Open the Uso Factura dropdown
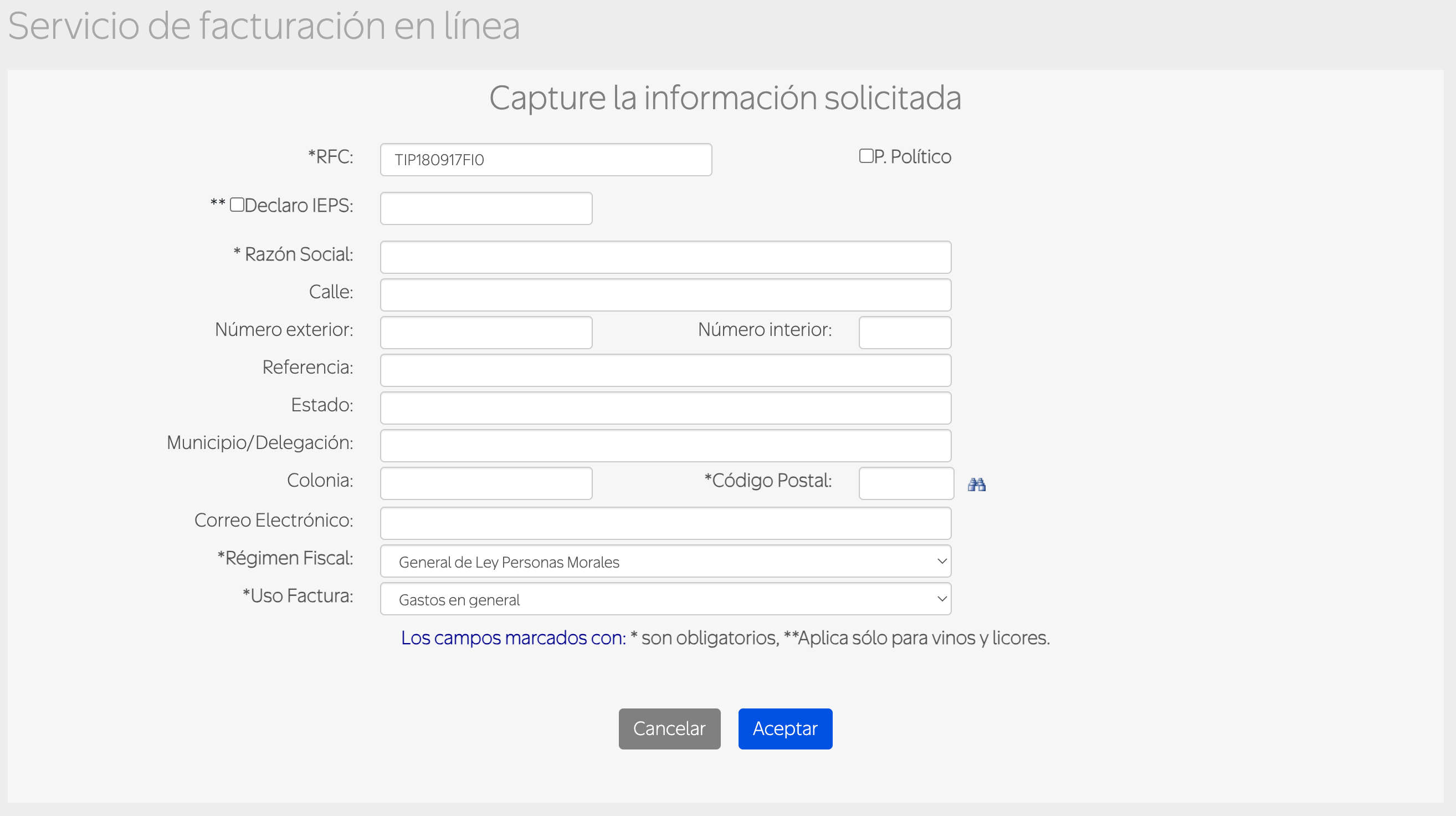1456x816 pixels. tap(665, 599)
